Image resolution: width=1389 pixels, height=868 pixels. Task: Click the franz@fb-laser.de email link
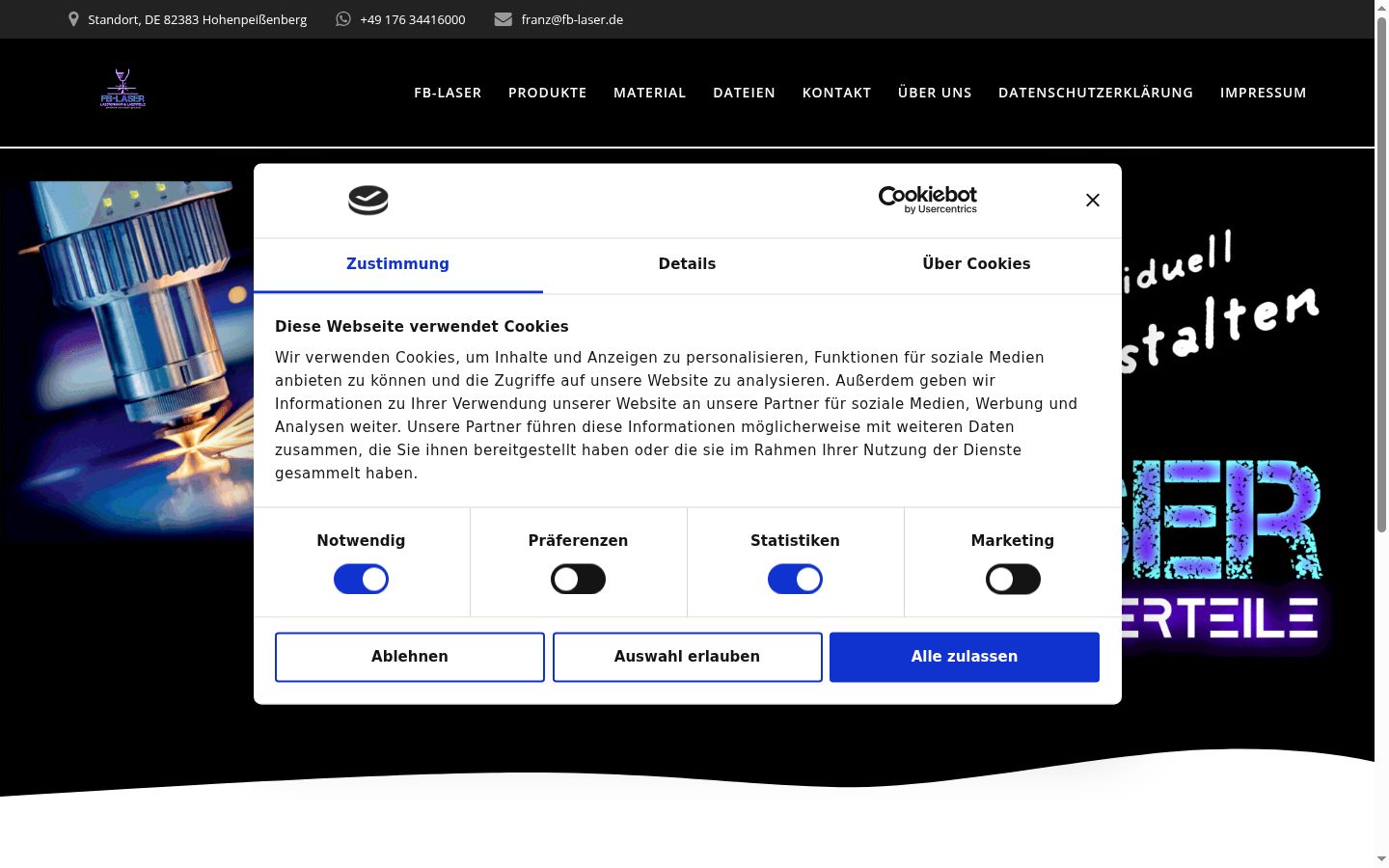pyautogui.click(x=572, y=19)
